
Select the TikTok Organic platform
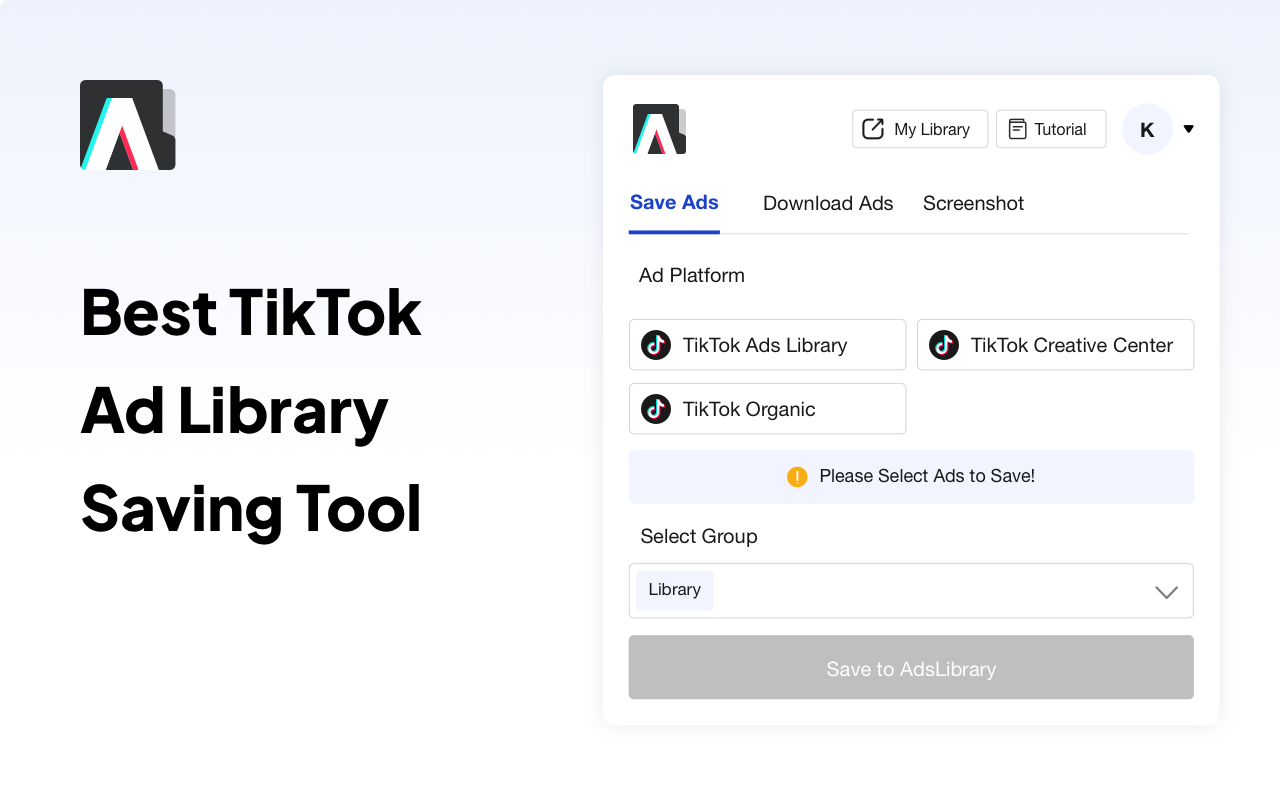click(x=767, y=409)
